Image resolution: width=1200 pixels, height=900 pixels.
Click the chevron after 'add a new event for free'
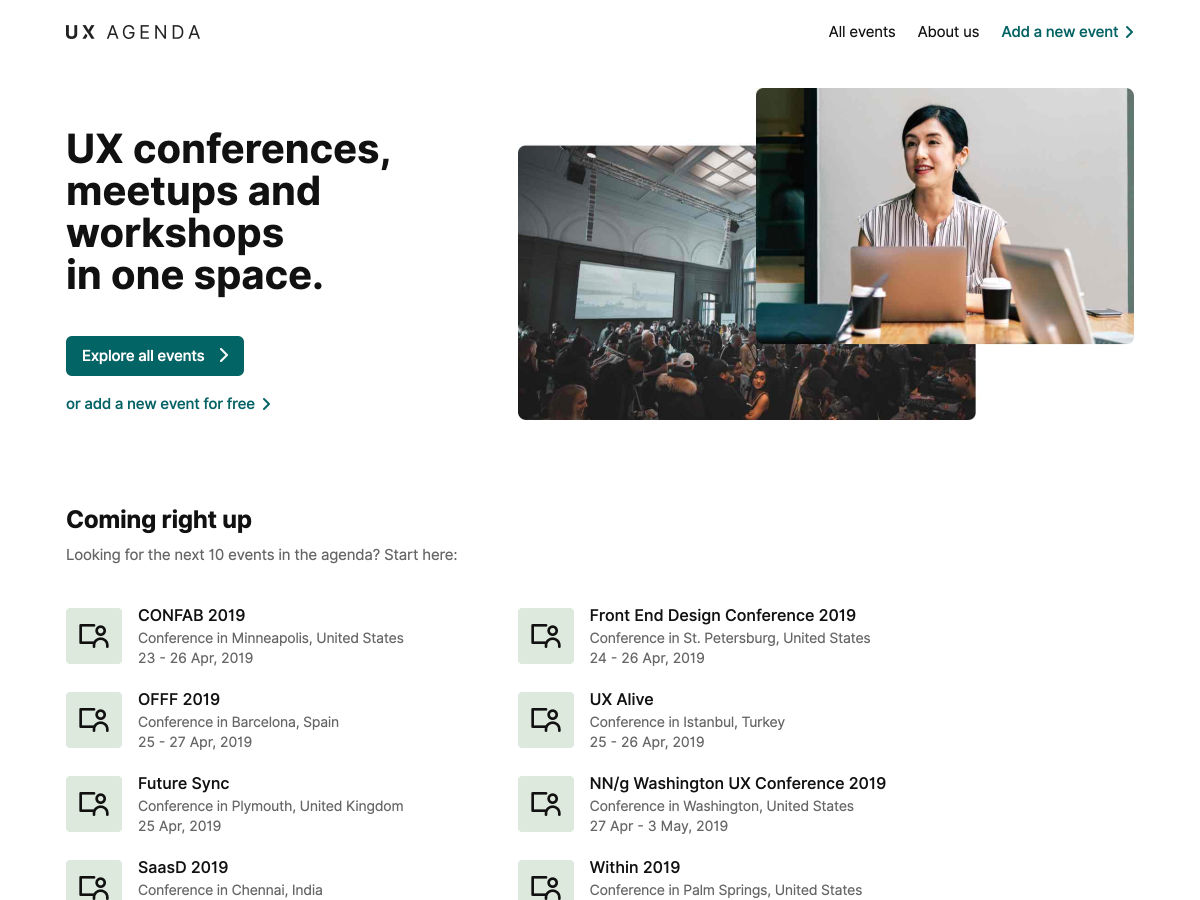click(x=266, y=404)
